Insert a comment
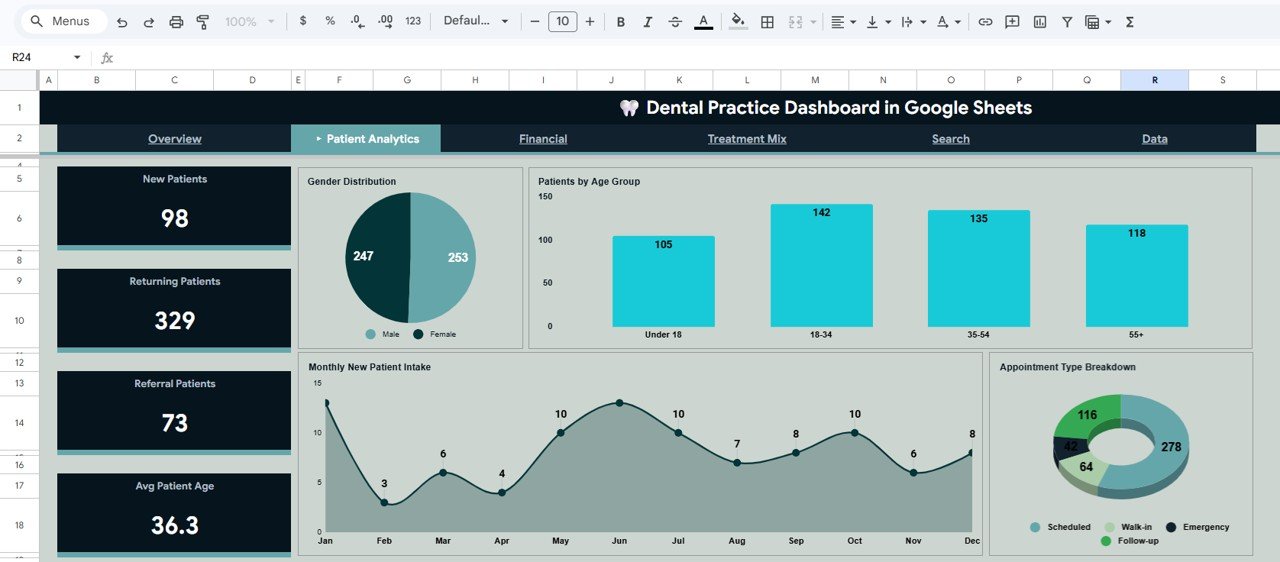This screenshot has width=1280, height=562. coord(1012,22)
